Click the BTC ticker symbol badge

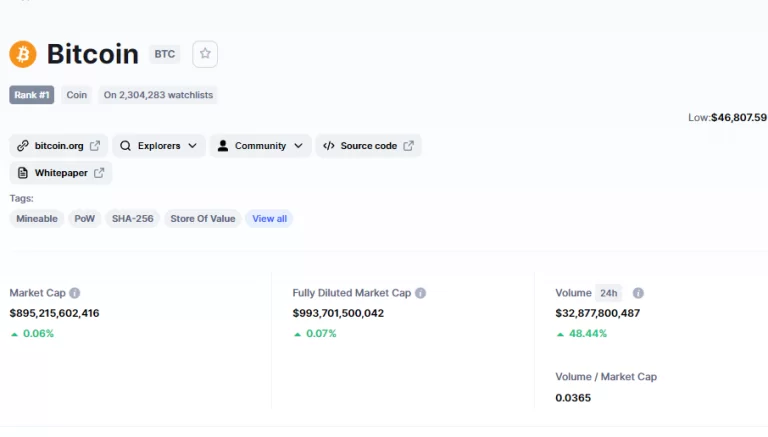pos(164,55)
